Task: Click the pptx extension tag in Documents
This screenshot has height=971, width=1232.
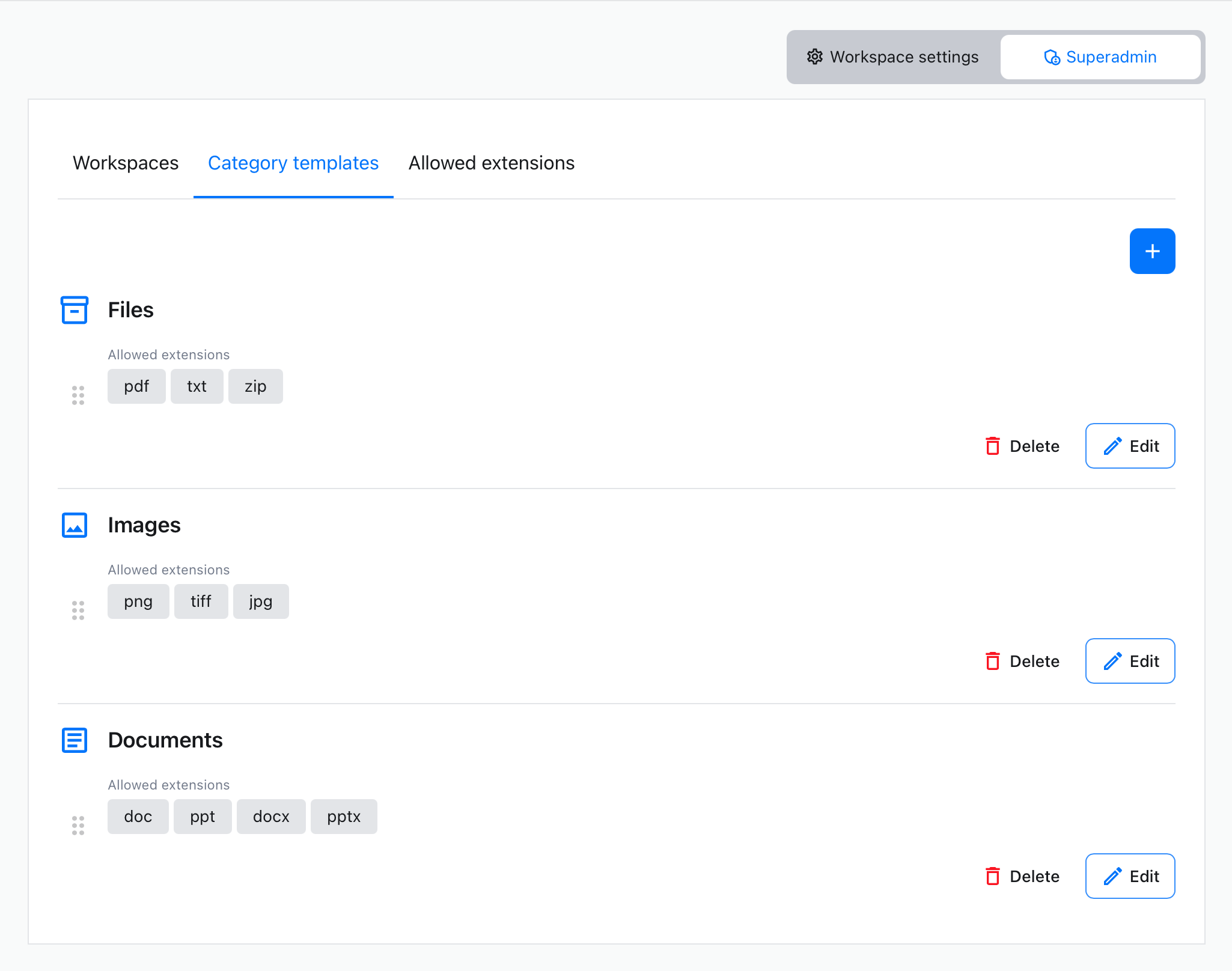Action: tap(344, 817)
